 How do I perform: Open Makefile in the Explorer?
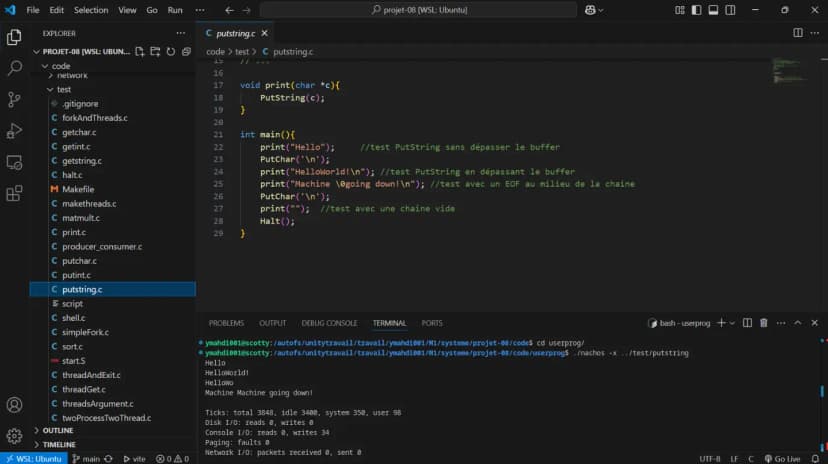(x=78, y=190)
